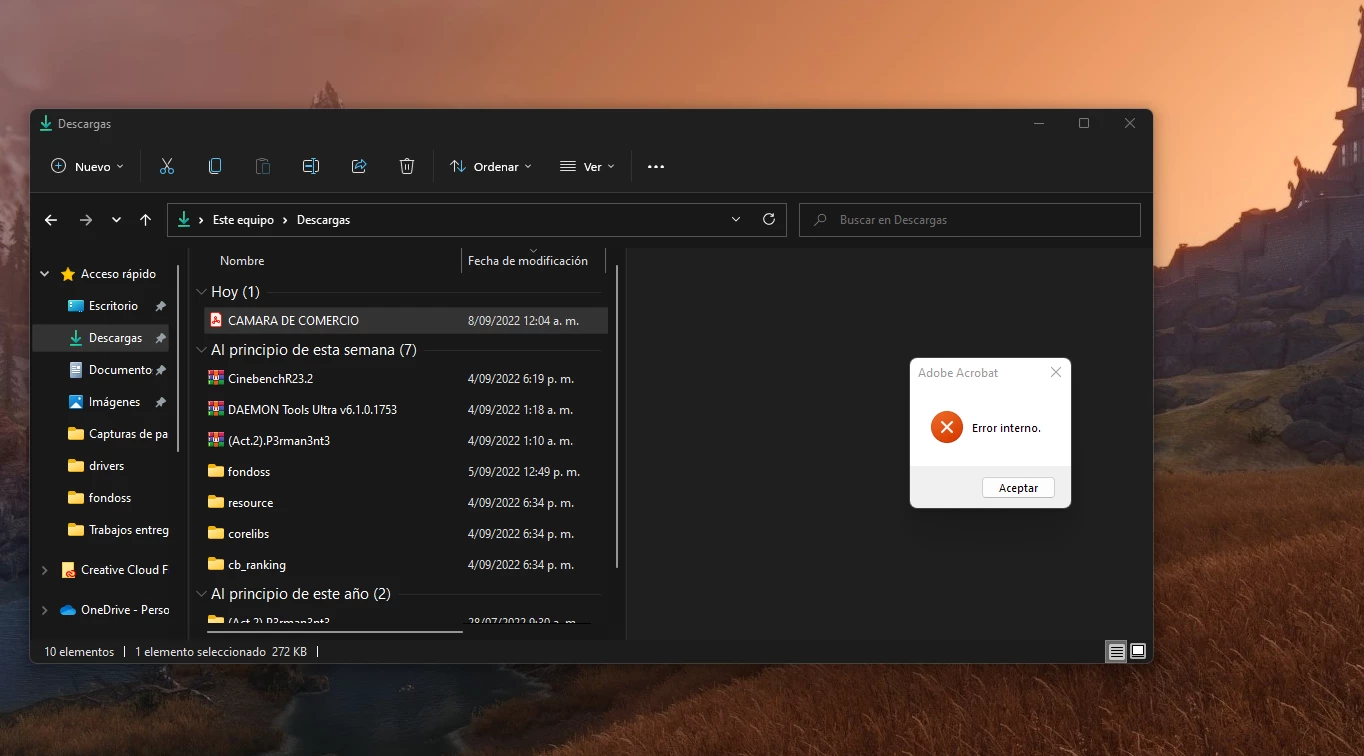
Task: Expand the OneDrive - Personal node
Action: coord(45,610)
